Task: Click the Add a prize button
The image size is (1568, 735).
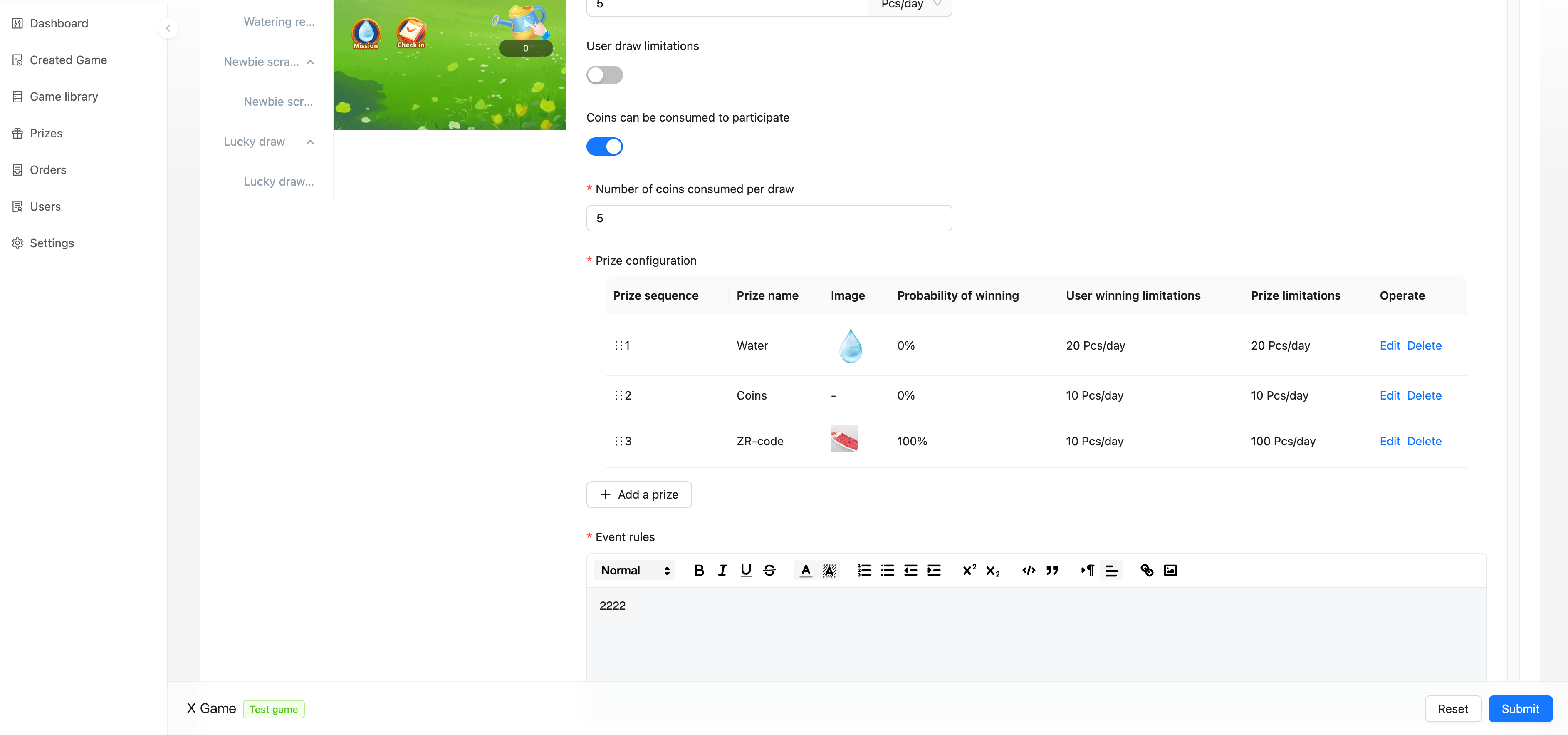Action: (x=638, y=494)
